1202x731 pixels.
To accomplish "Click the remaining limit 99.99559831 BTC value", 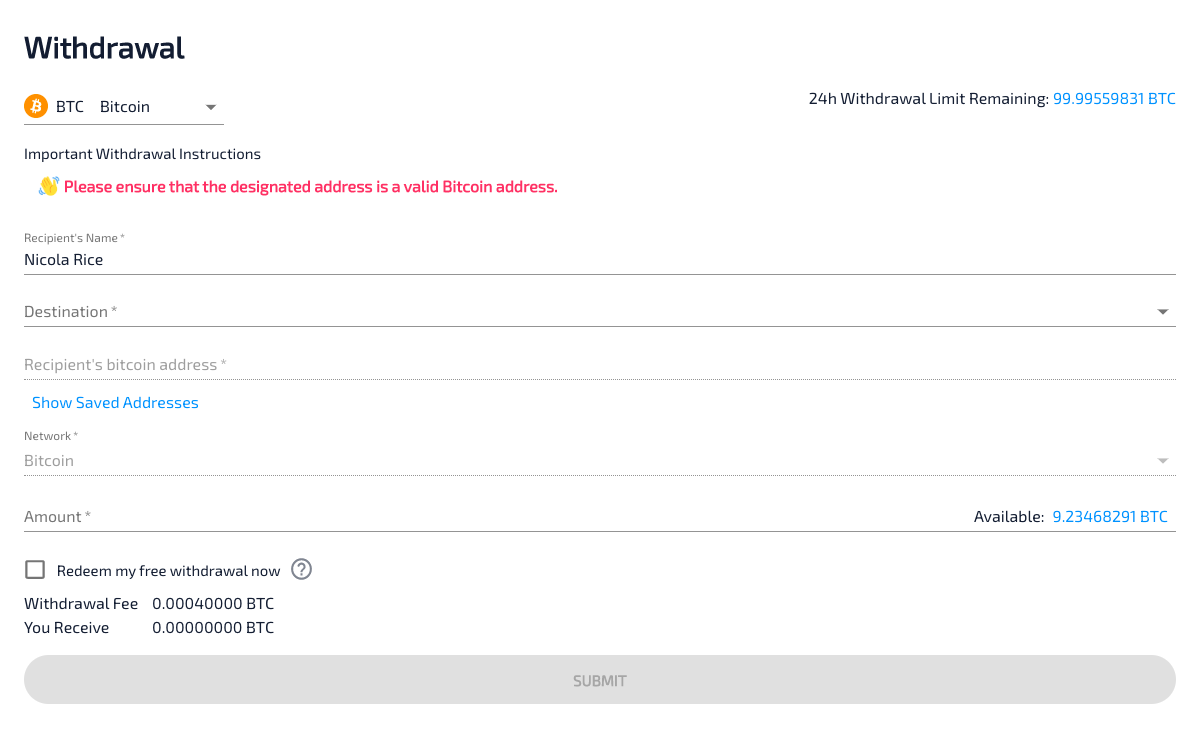I will (x=1114, y=99).
